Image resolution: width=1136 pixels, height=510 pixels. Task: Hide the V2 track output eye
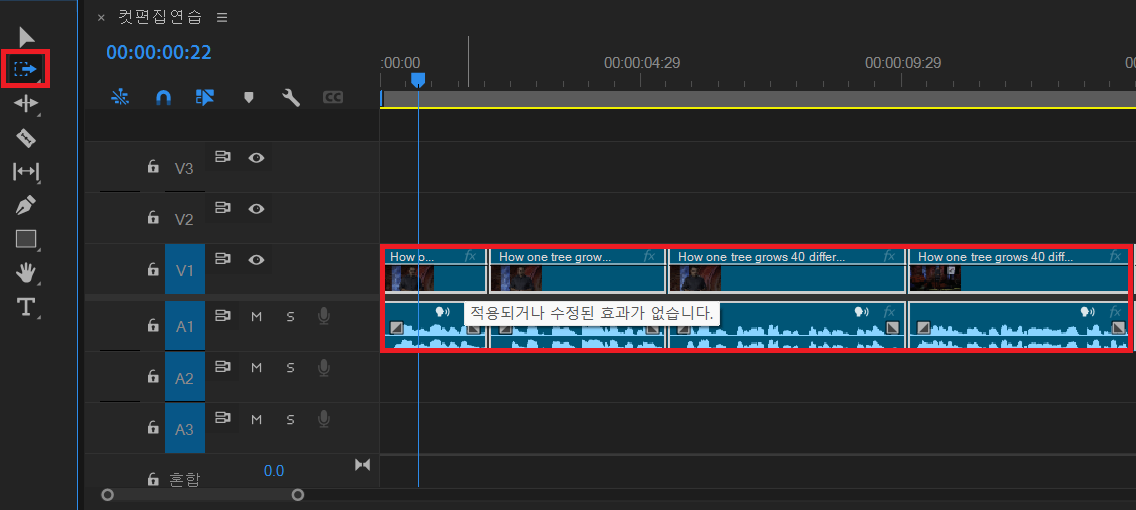256,208
